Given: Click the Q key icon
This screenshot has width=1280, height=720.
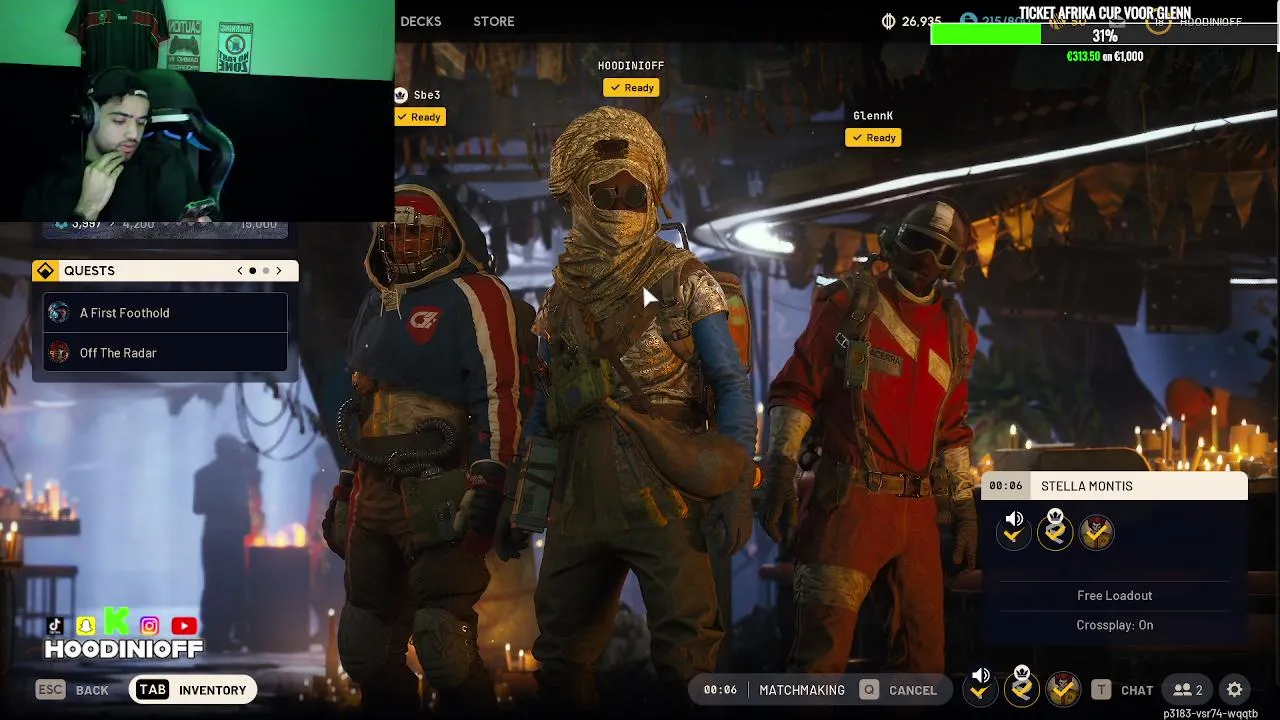Looking at the screenshot, I should pos(869,690).
